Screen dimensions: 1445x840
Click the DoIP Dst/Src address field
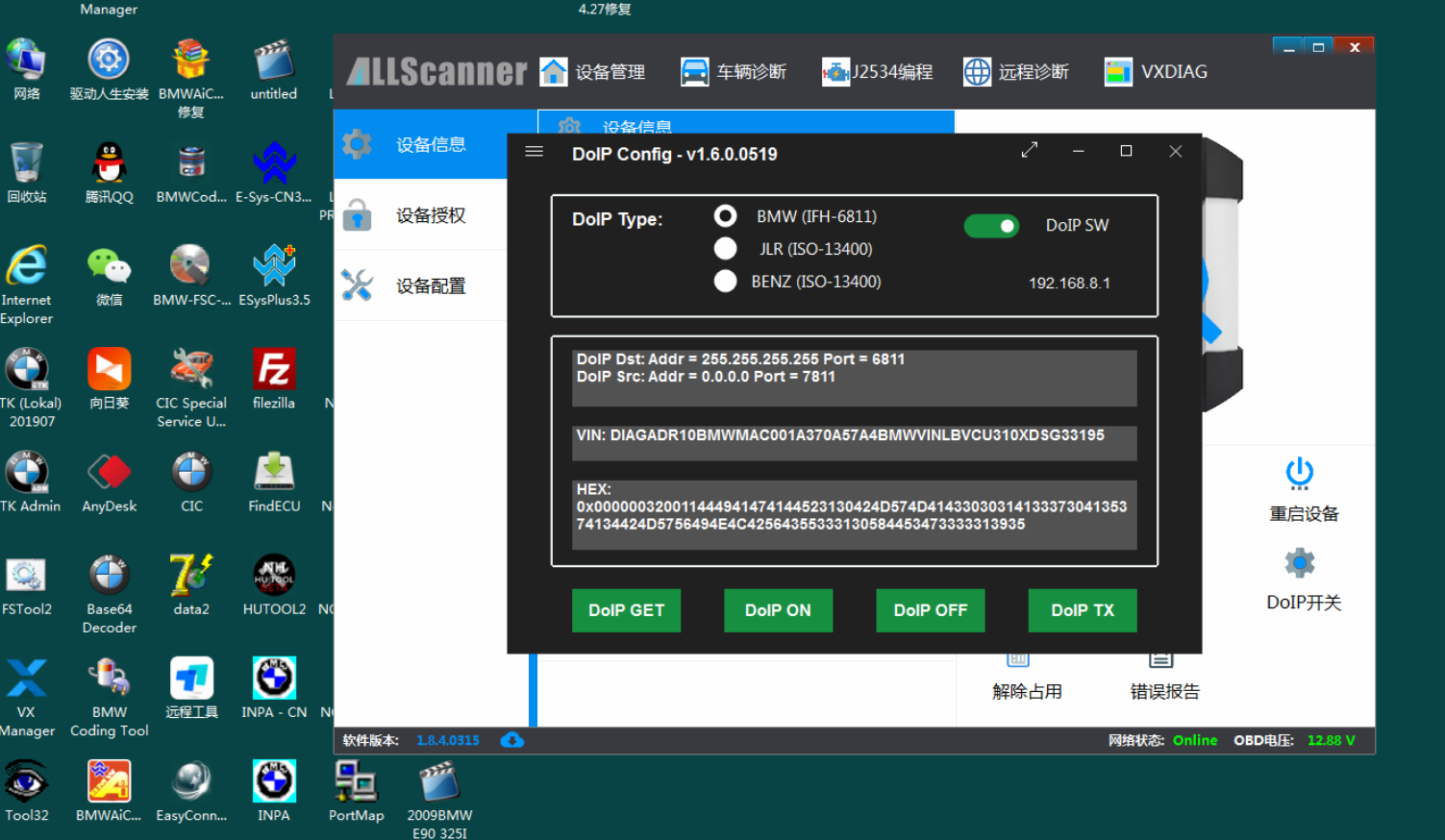click(855, 378)
